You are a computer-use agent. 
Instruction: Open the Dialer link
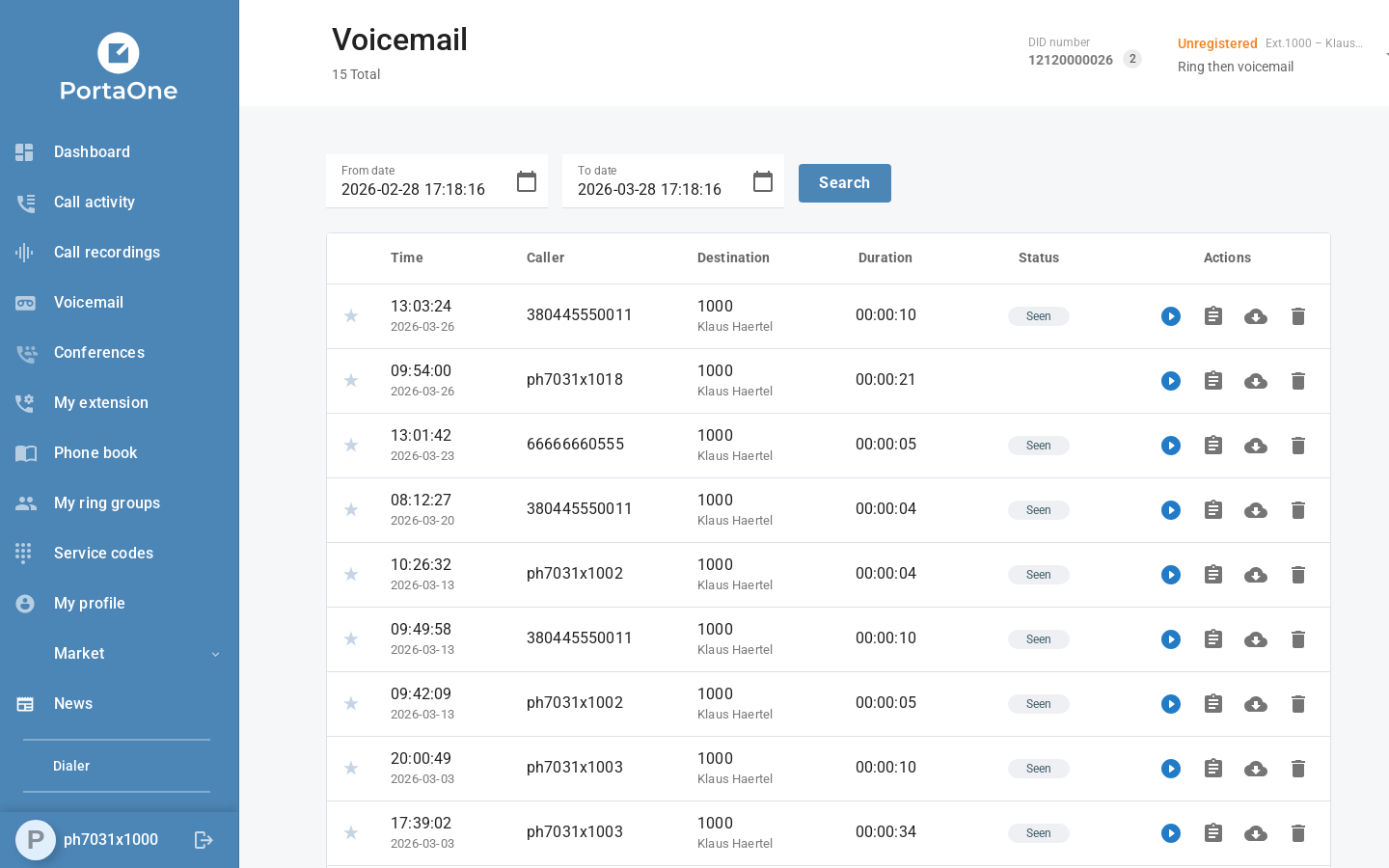(x=71, y=766)
